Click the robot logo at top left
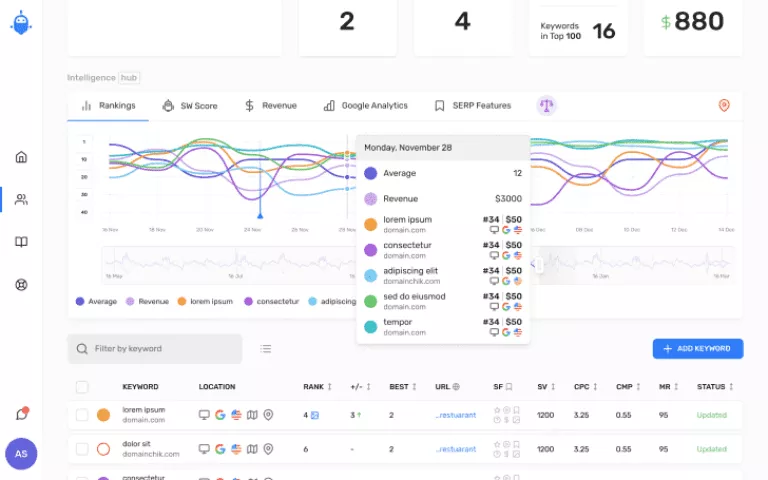The height and width of the screenshot is (480, 768). [x=21, y=23]
